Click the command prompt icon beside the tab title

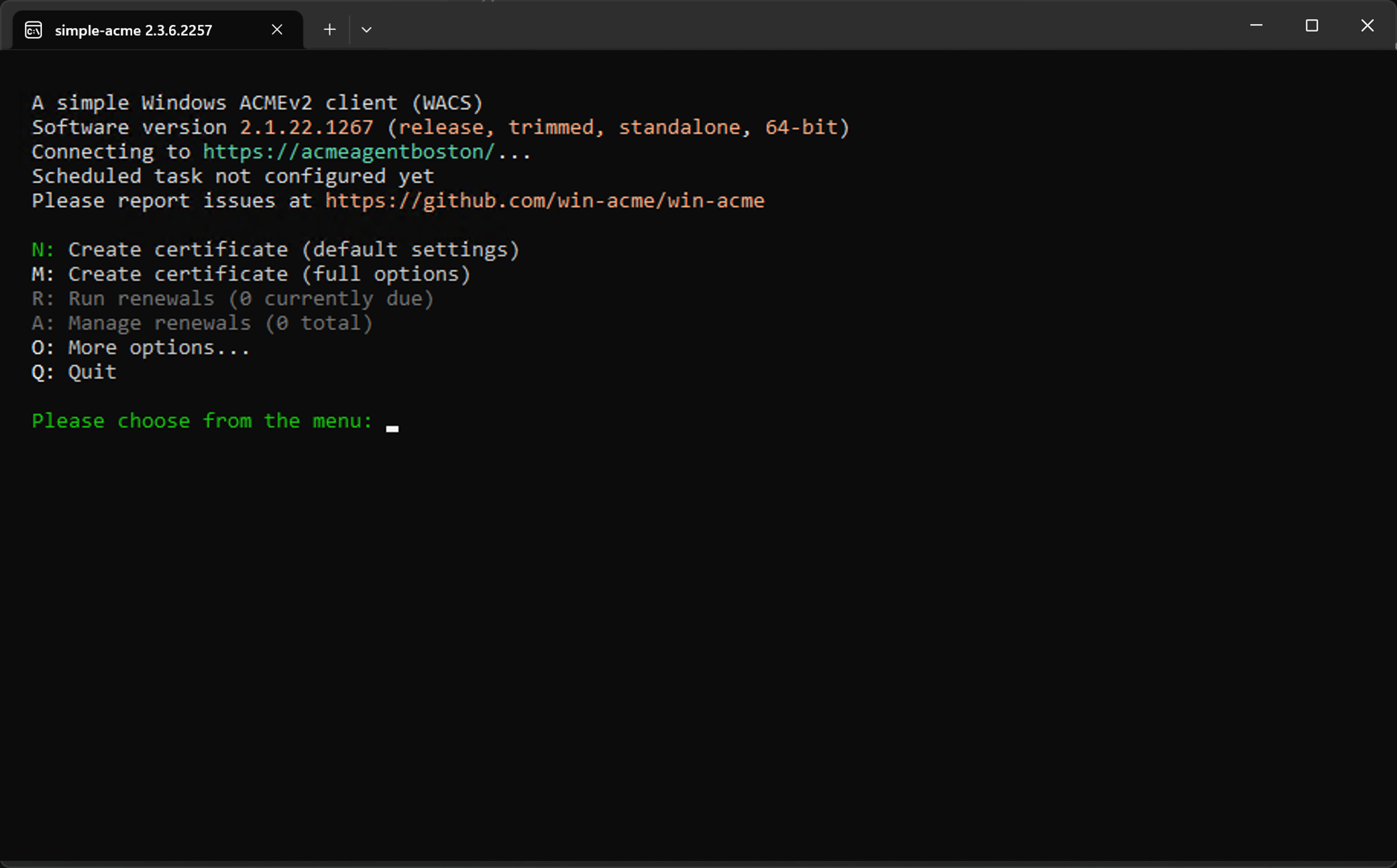pos(33,29)
